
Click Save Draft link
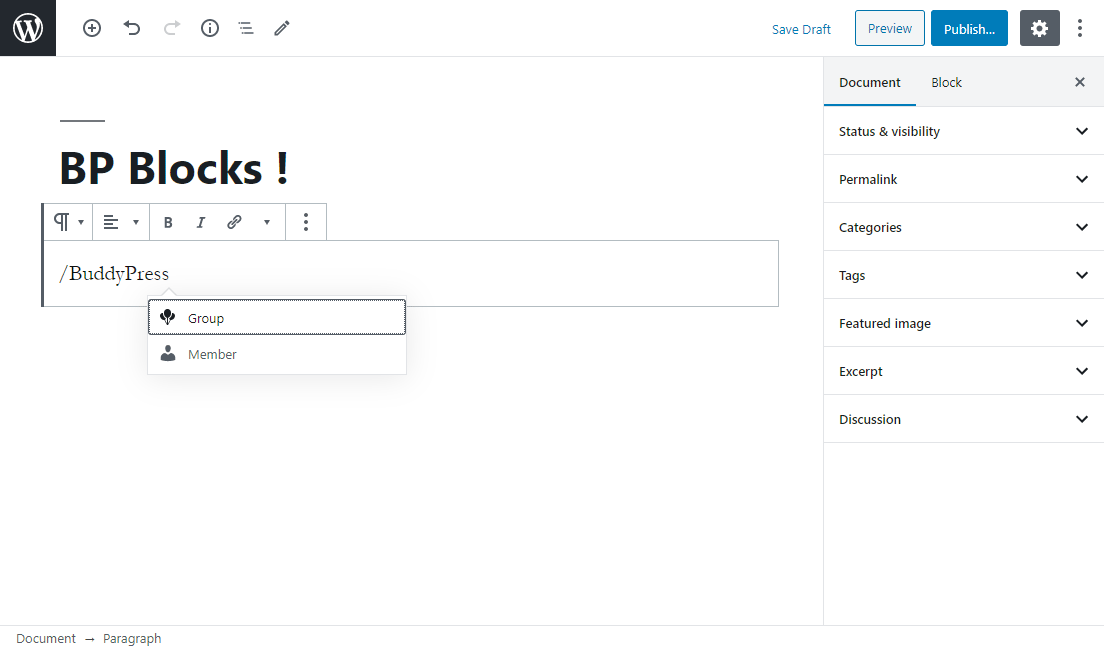(801, 29)
